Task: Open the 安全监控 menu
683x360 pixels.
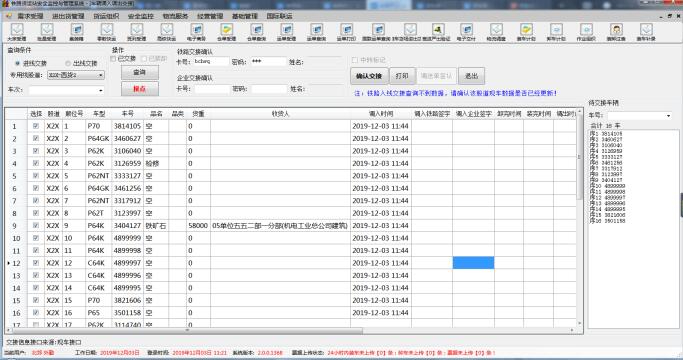Action: pyautogui.click(x=141, y=16)
